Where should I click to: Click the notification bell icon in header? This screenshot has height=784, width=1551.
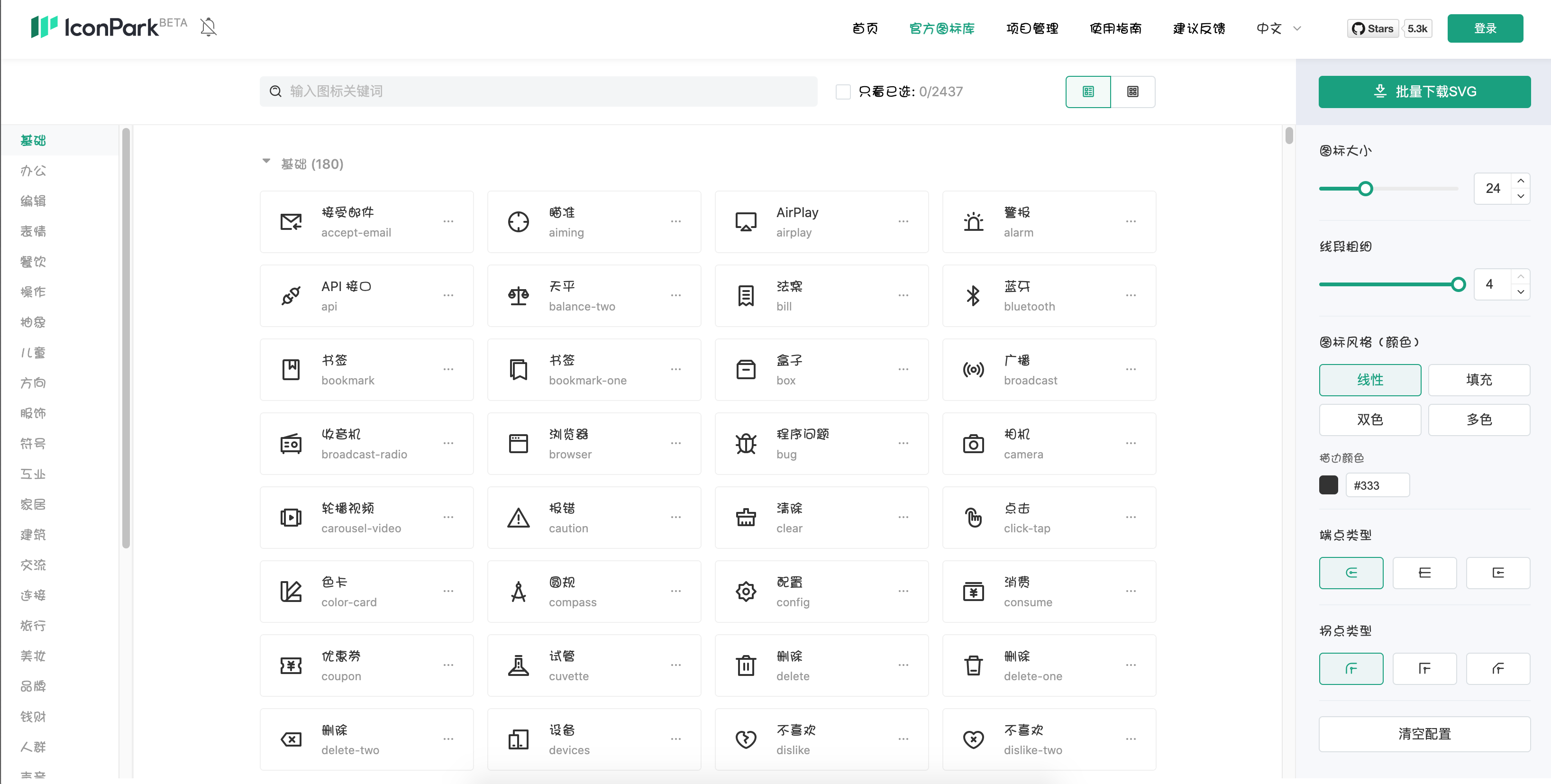coord(208,27)
